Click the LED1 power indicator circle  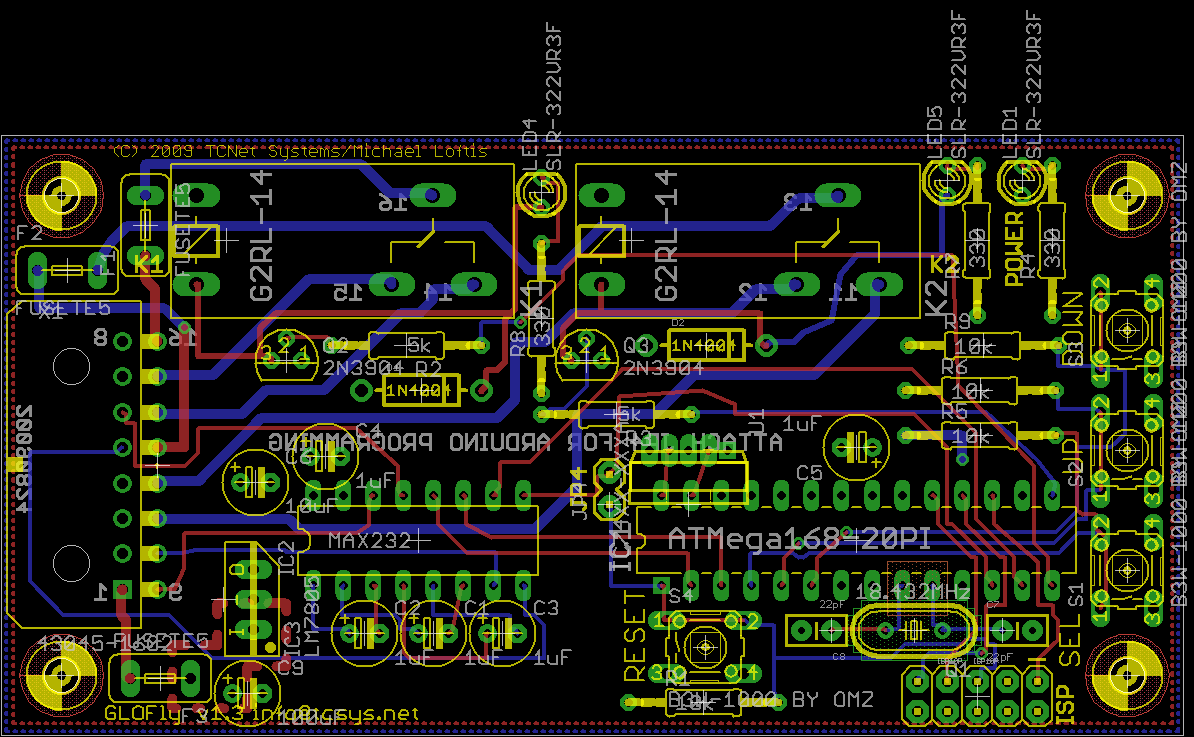click(x=1021, y=180)
